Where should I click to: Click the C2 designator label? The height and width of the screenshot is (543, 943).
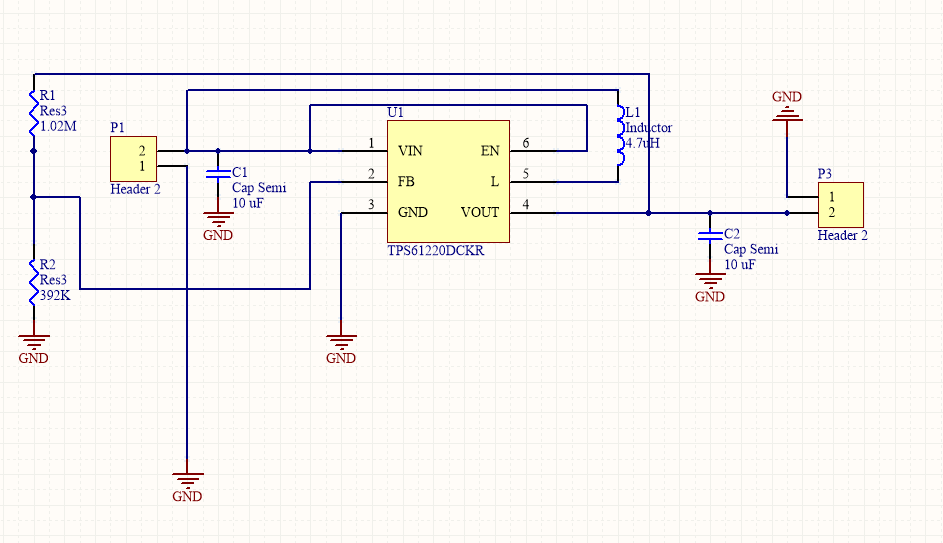pyautogui.click(x=732, y=234)
